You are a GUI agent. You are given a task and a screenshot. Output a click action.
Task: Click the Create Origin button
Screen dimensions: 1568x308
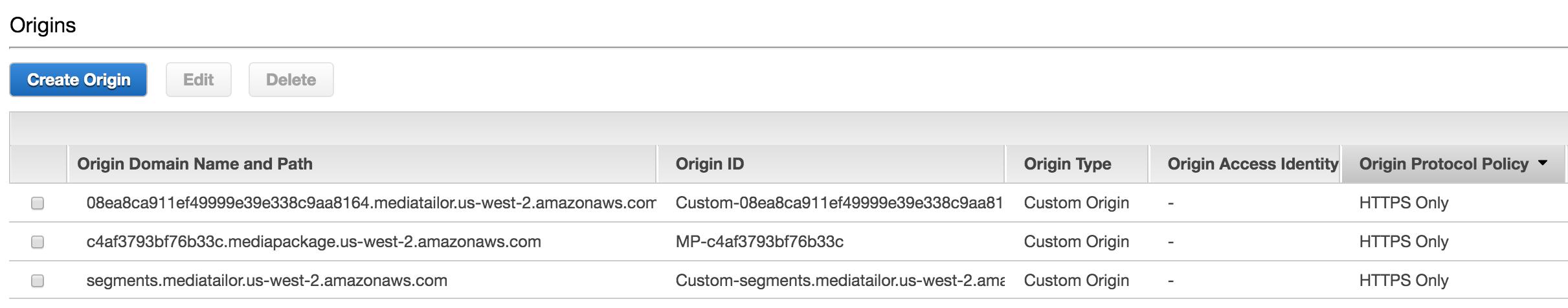[x=78, y=80]
